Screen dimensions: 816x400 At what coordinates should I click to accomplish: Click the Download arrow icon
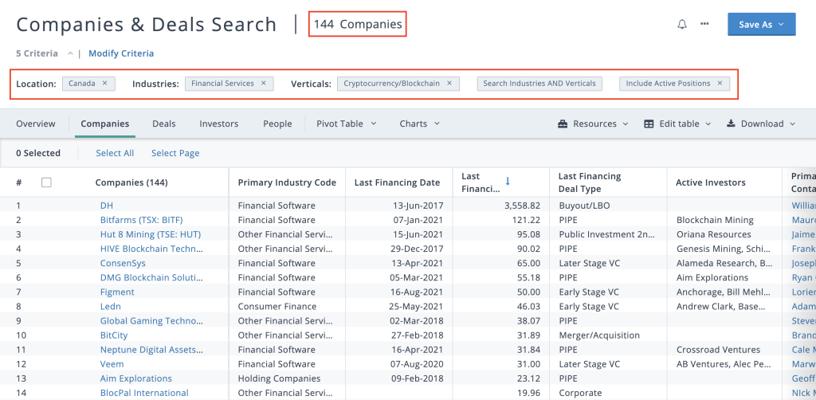[x=731, y=124]
